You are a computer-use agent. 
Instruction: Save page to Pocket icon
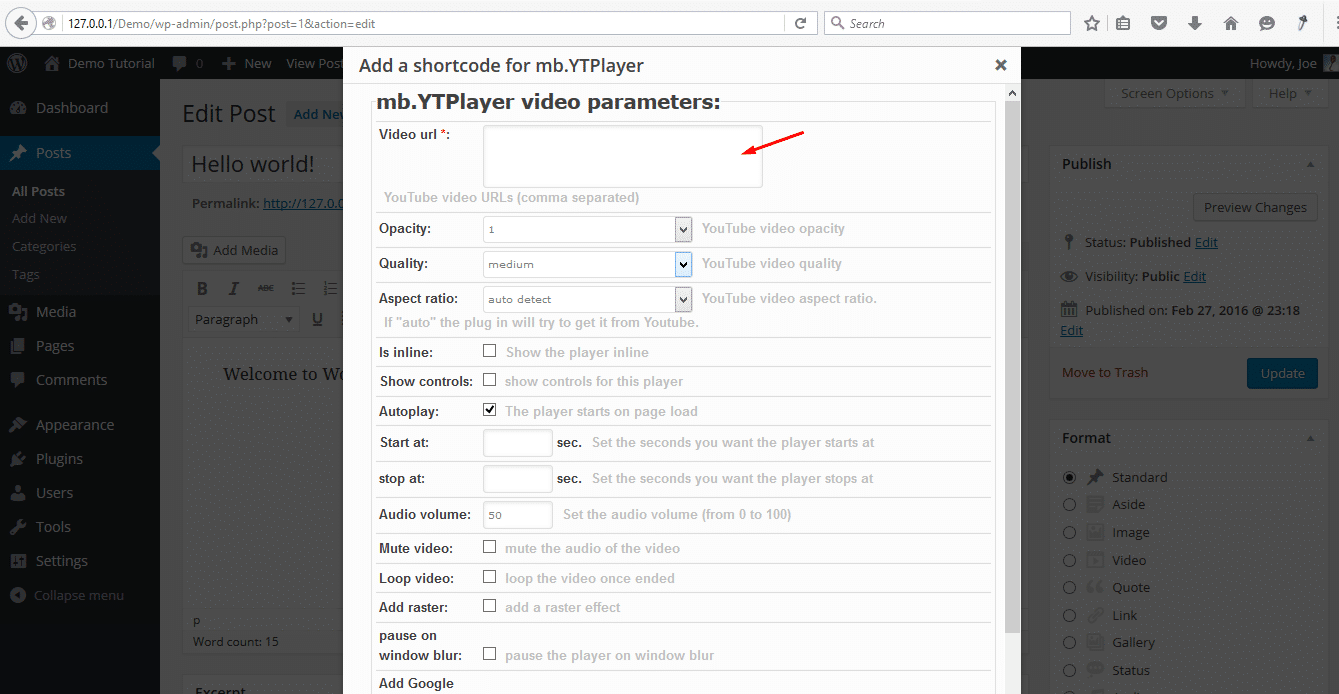coord(1158,23)
